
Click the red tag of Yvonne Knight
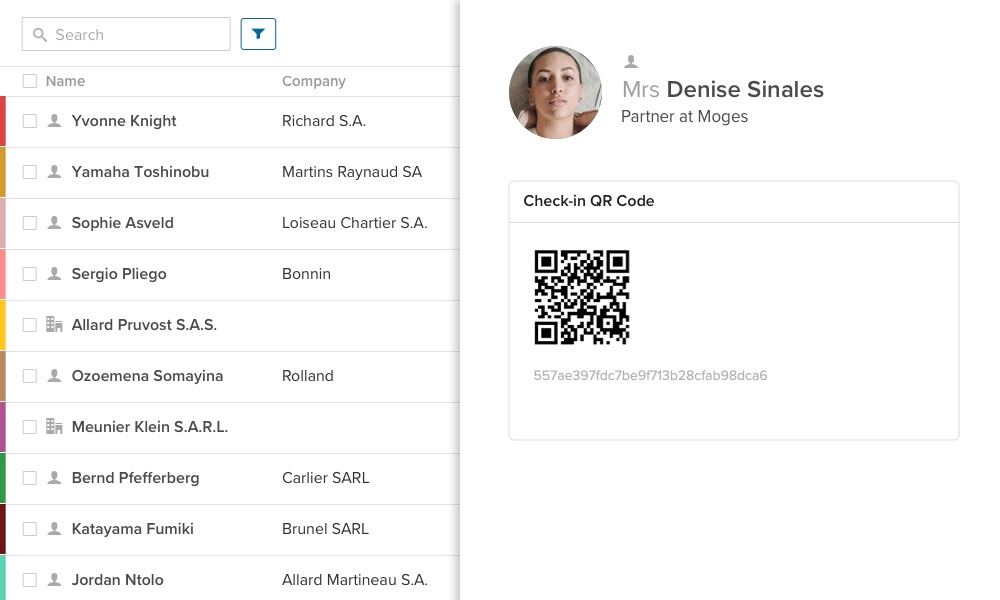point(3,121)
